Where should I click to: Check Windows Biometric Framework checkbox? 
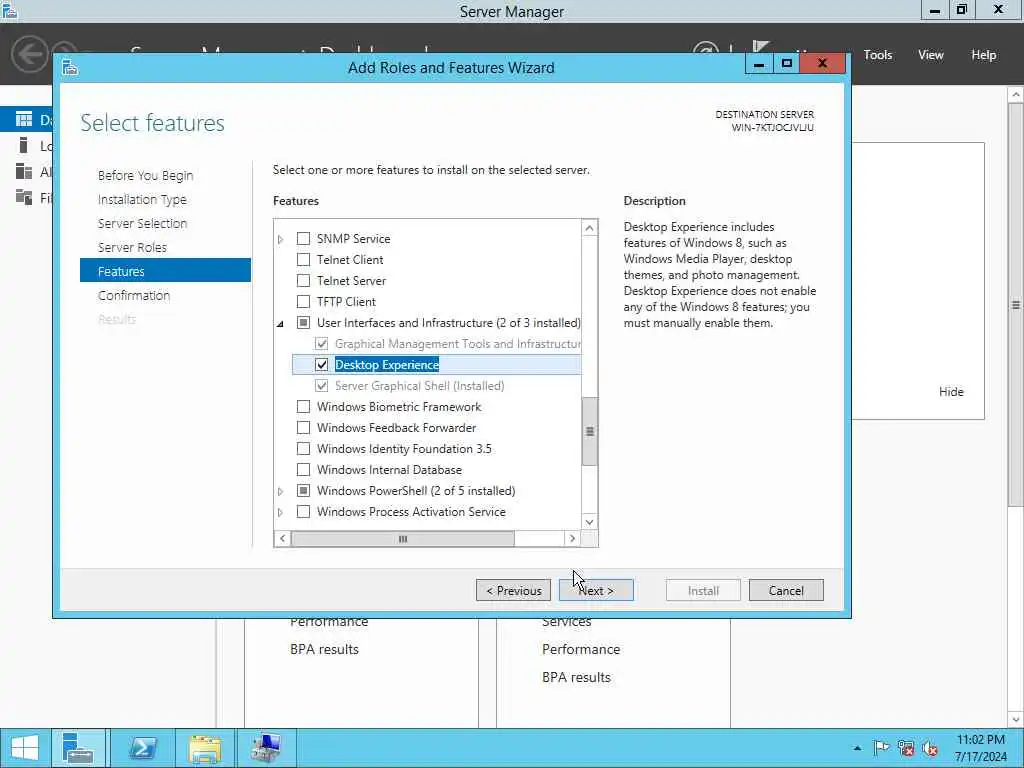[x=303, y=406]
